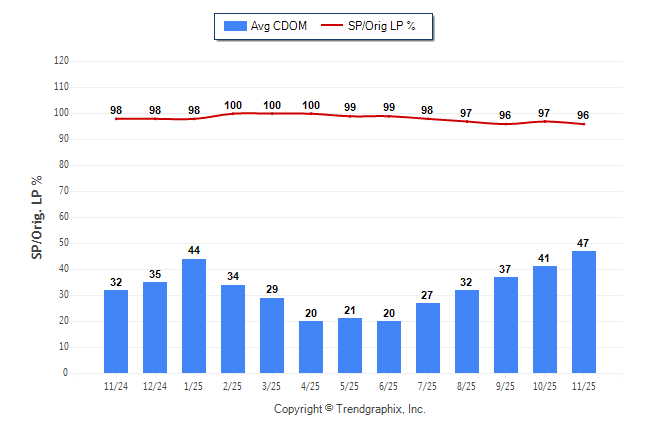Viewport: 646px width, 434px height.
Task: Click the 10/25 bar showing 41
Action: pos(545,319)
